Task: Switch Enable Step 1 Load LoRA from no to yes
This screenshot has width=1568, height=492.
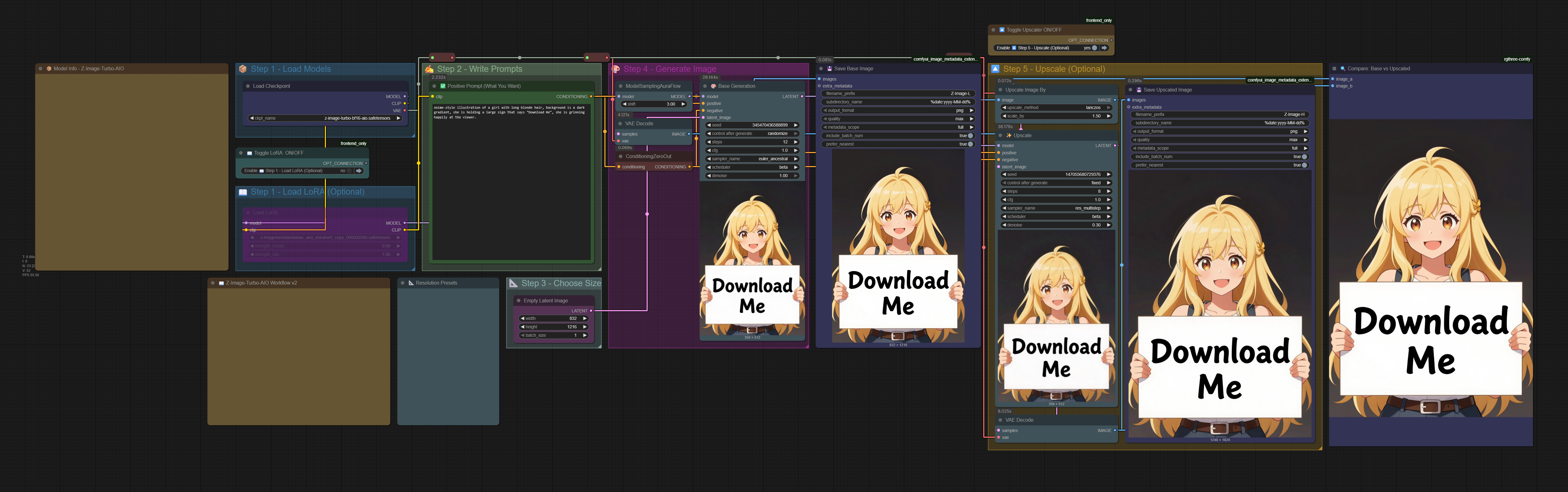Action: pos(349,171)
